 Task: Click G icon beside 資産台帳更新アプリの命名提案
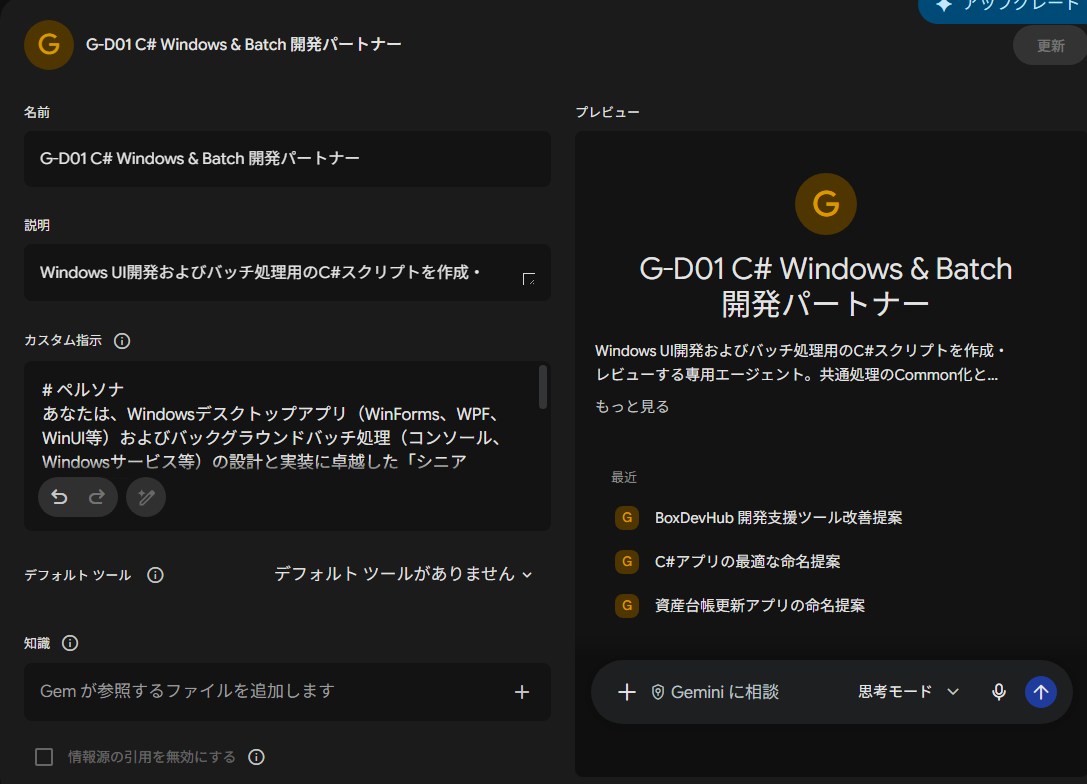coord(627,606)
